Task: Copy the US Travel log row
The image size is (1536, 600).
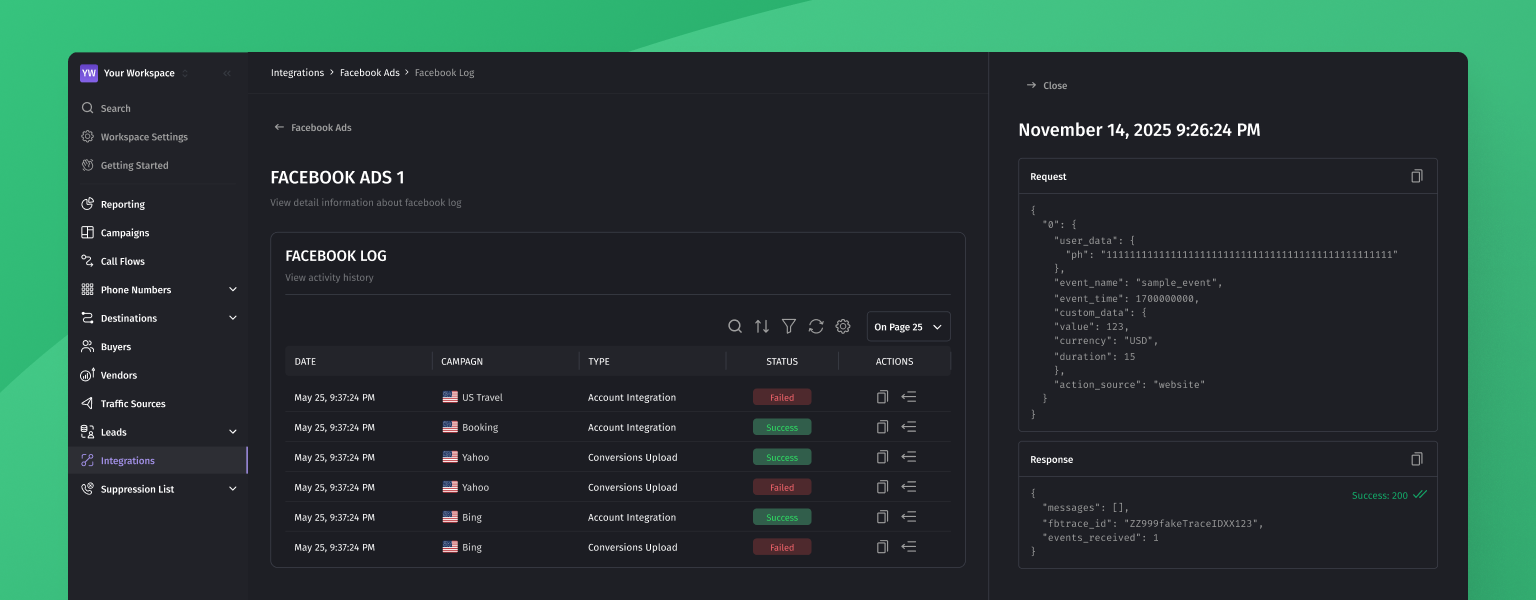Action: tap(882, 397)
